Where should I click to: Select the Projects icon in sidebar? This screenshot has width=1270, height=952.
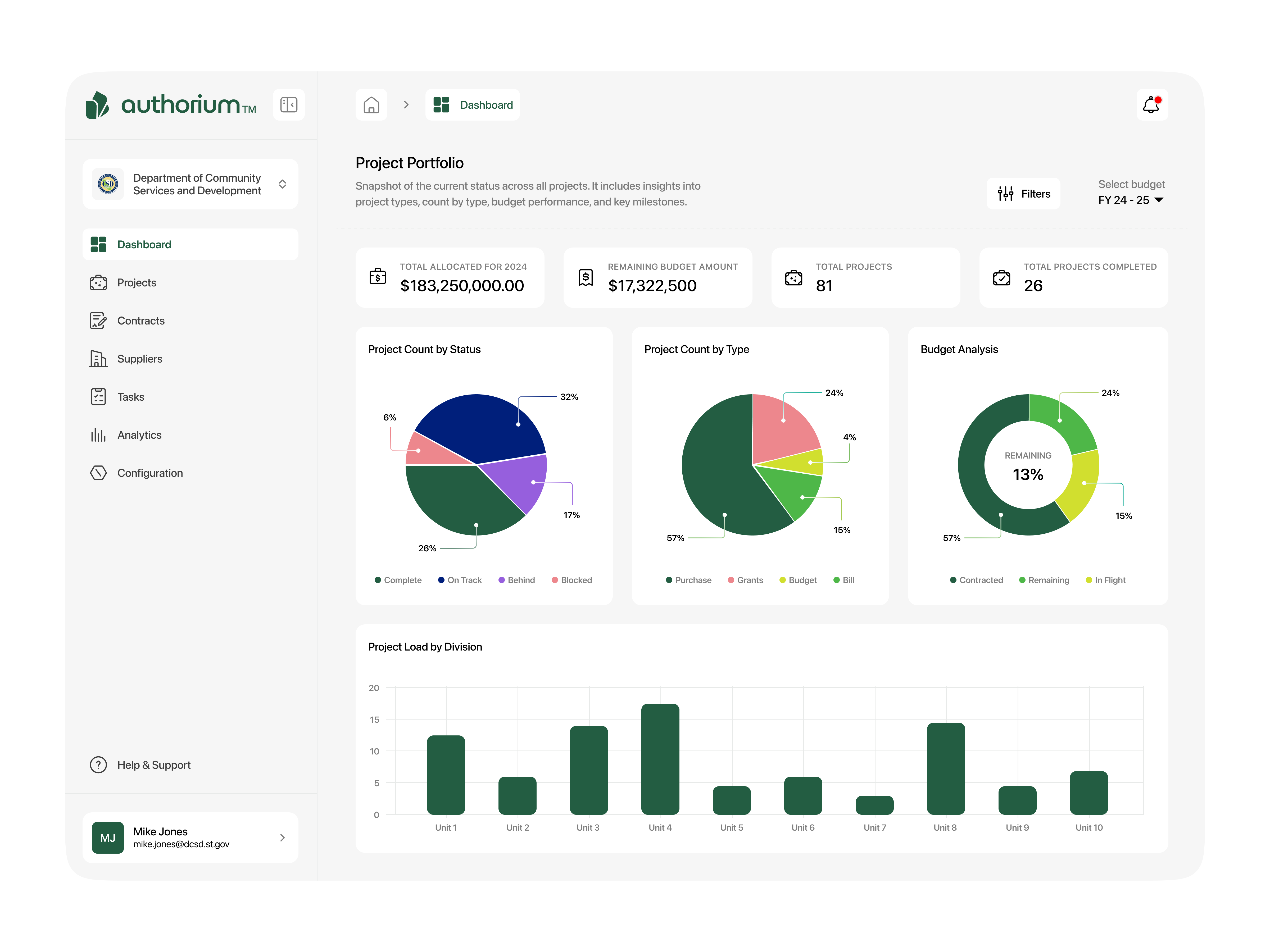[98, 282]
